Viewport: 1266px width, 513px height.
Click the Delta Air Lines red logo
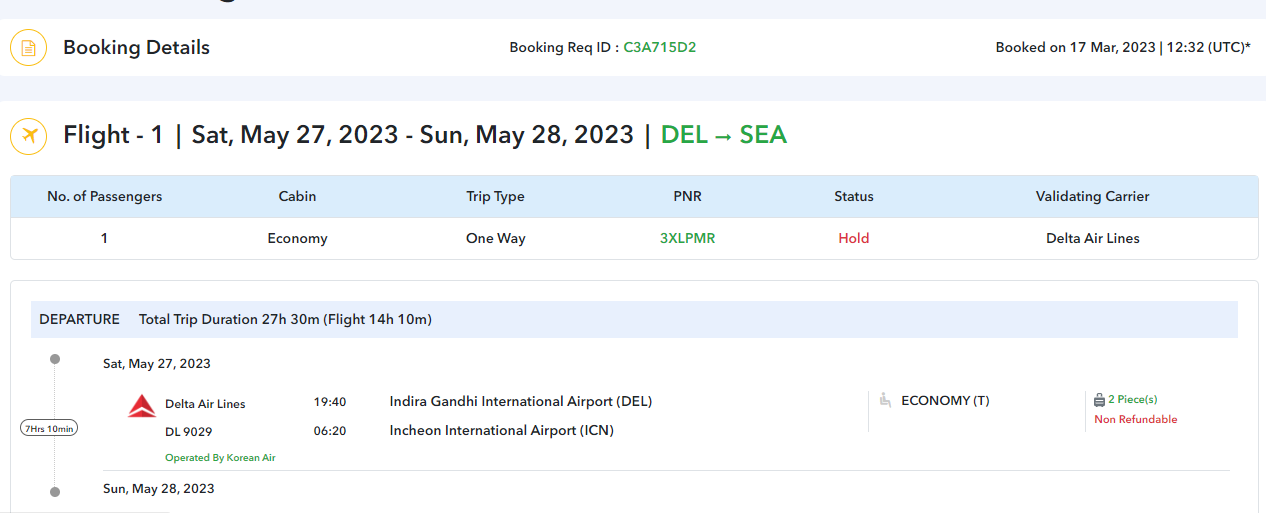[x=142, y=405]
